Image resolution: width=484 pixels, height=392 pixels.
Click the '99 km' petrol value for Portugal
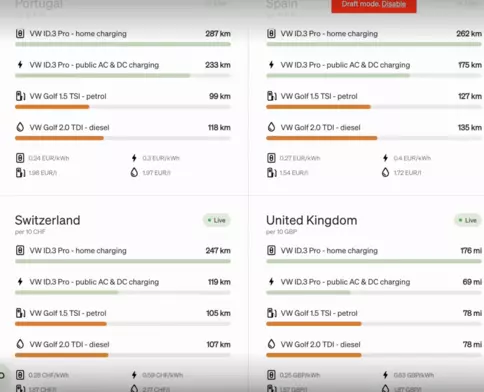[x=220, y=96]
